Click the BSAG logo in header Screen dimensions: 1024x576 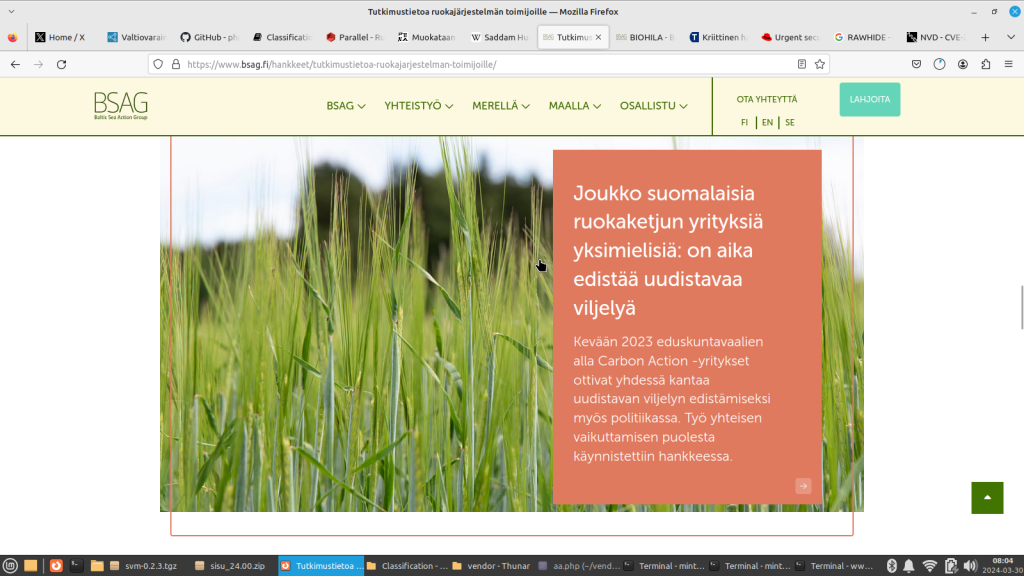(x=121, y=105)
